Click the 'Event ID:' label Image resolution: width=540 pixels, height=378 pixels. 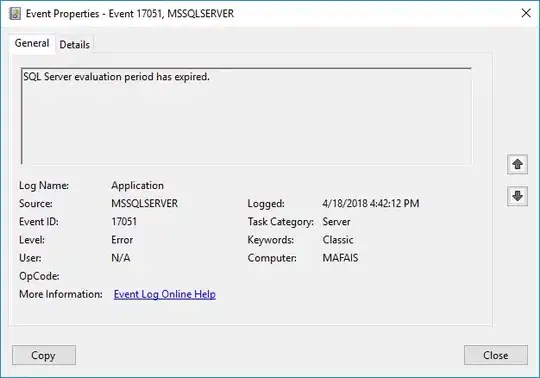pos(39,221)
